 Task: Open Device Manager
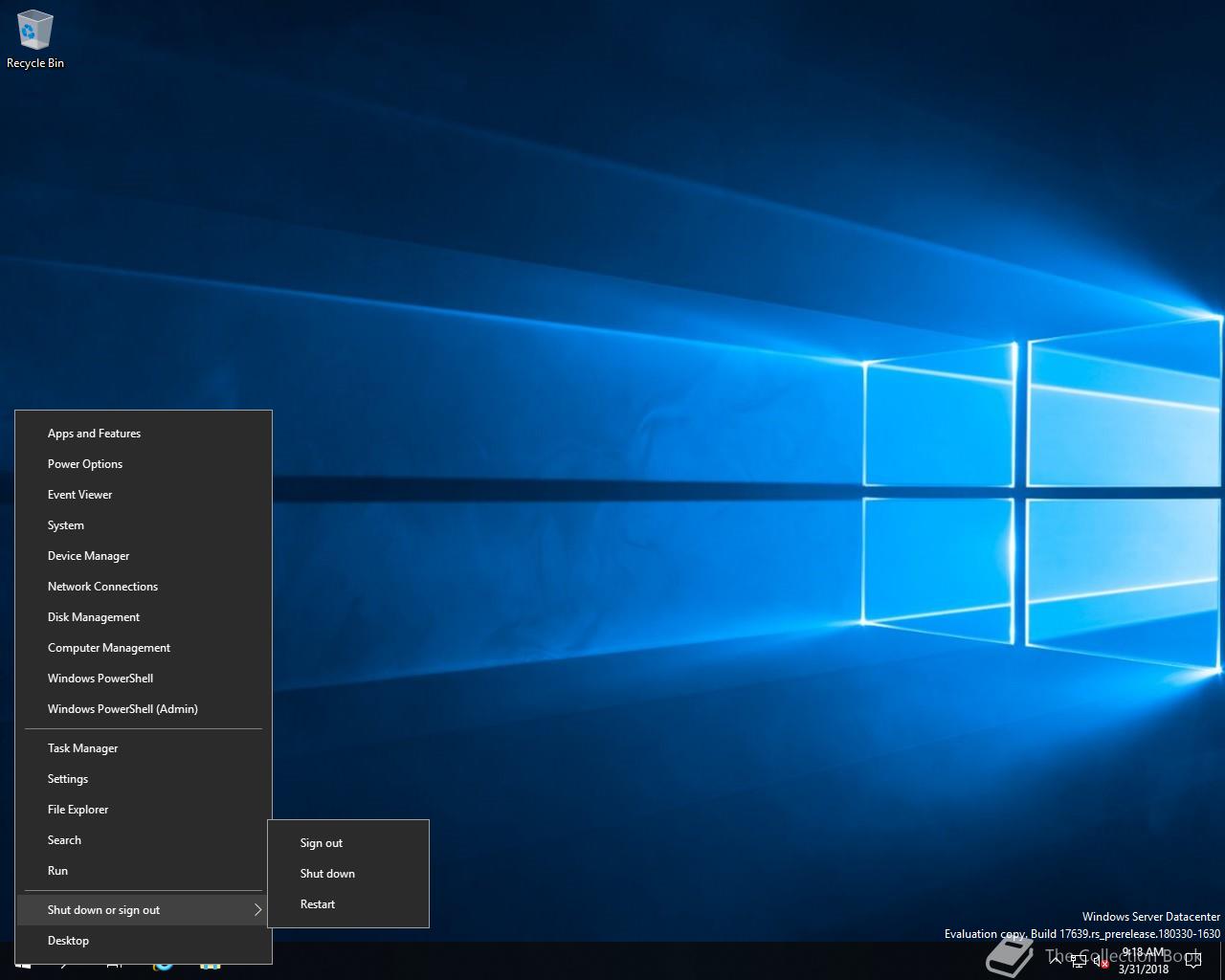(x=144, y=556)
